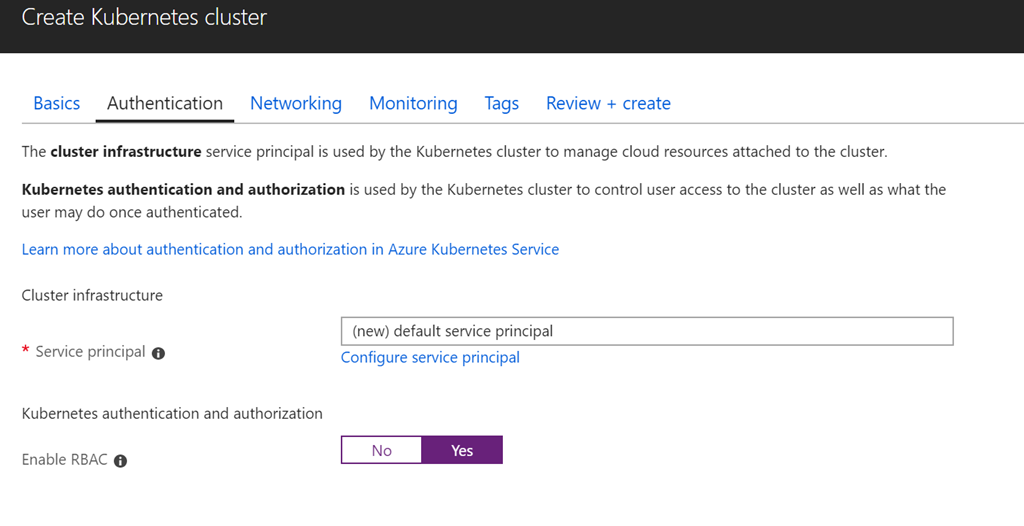
Task: Click the non-bold Kubernetes authentication section heading above Enable RBAC
Action: click(x=172, y=412)
